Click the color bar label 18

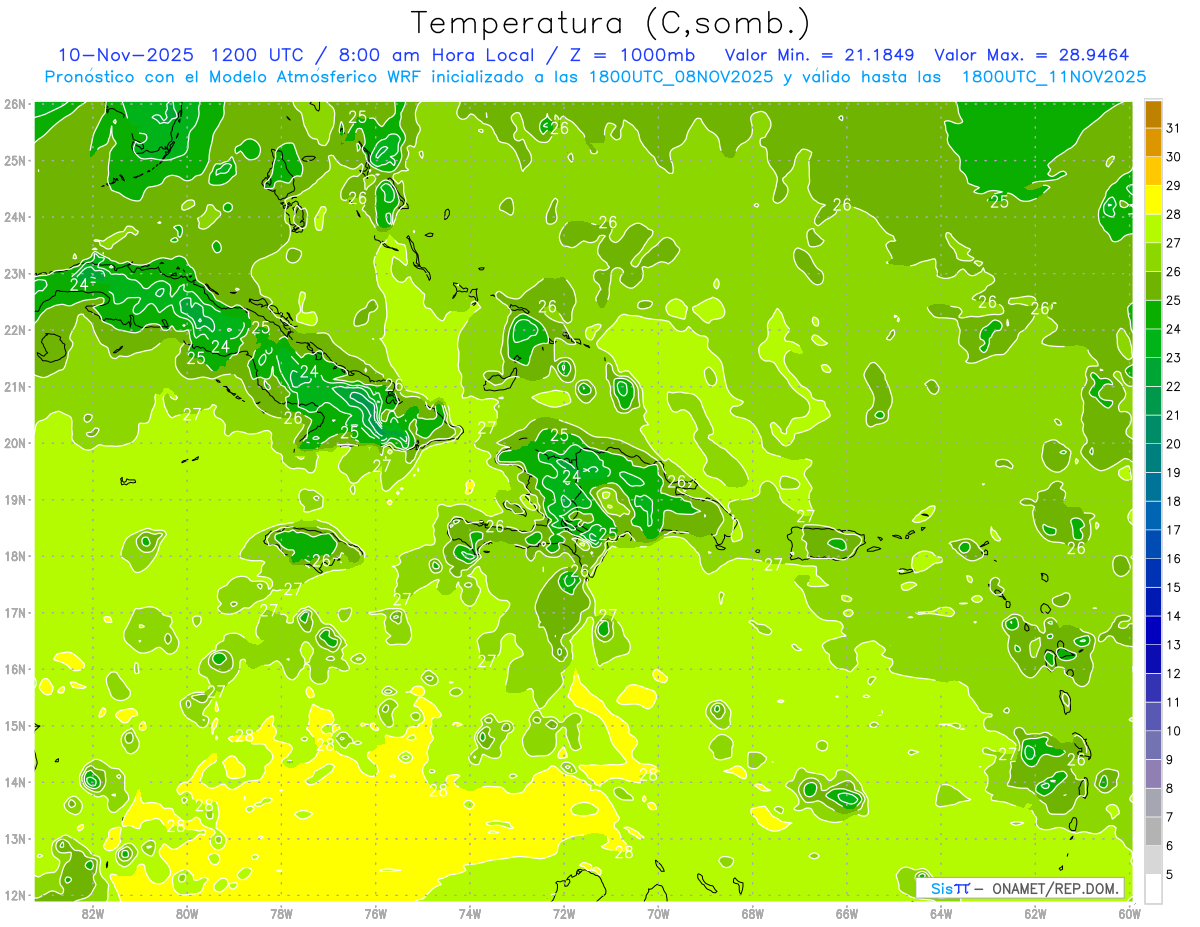coord(1173,501)
